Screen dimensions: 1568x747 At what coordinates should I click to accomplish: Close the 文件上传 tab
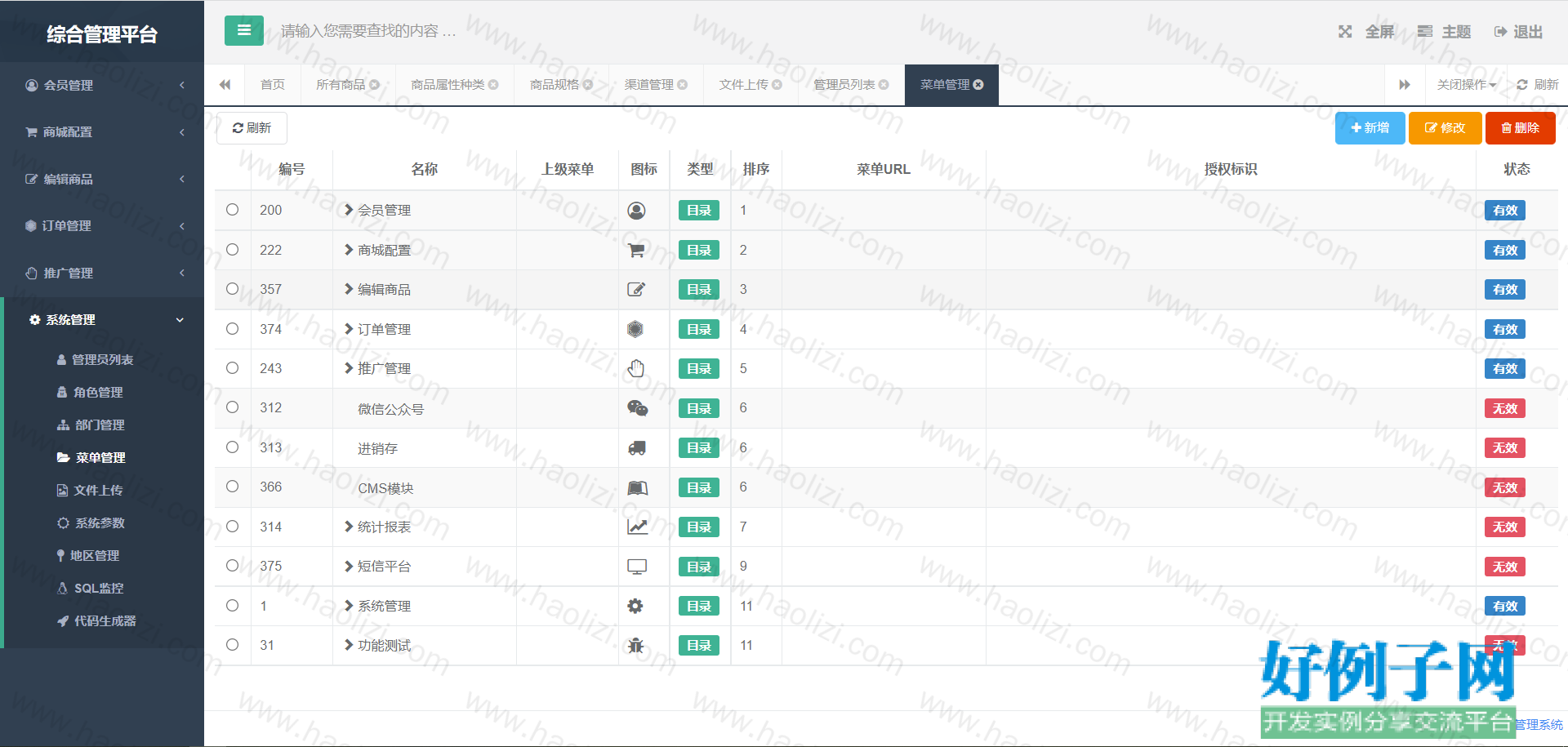777,85
